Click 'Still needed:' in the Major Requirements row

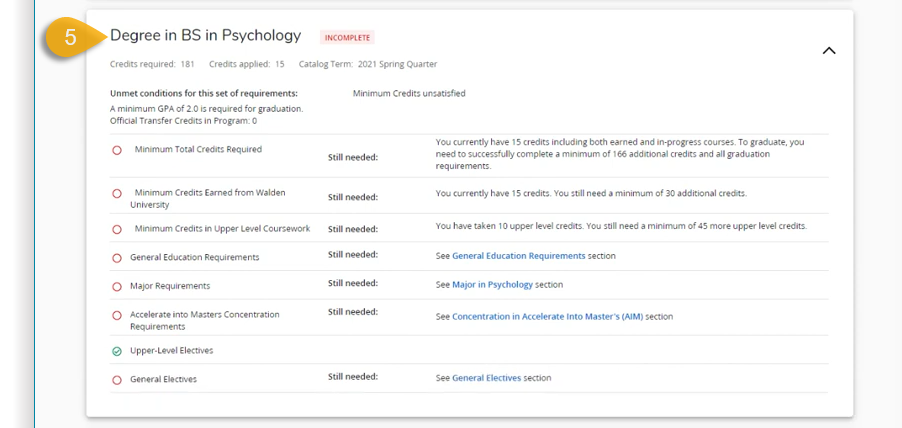pyautogui.click(x=353, y=283)
